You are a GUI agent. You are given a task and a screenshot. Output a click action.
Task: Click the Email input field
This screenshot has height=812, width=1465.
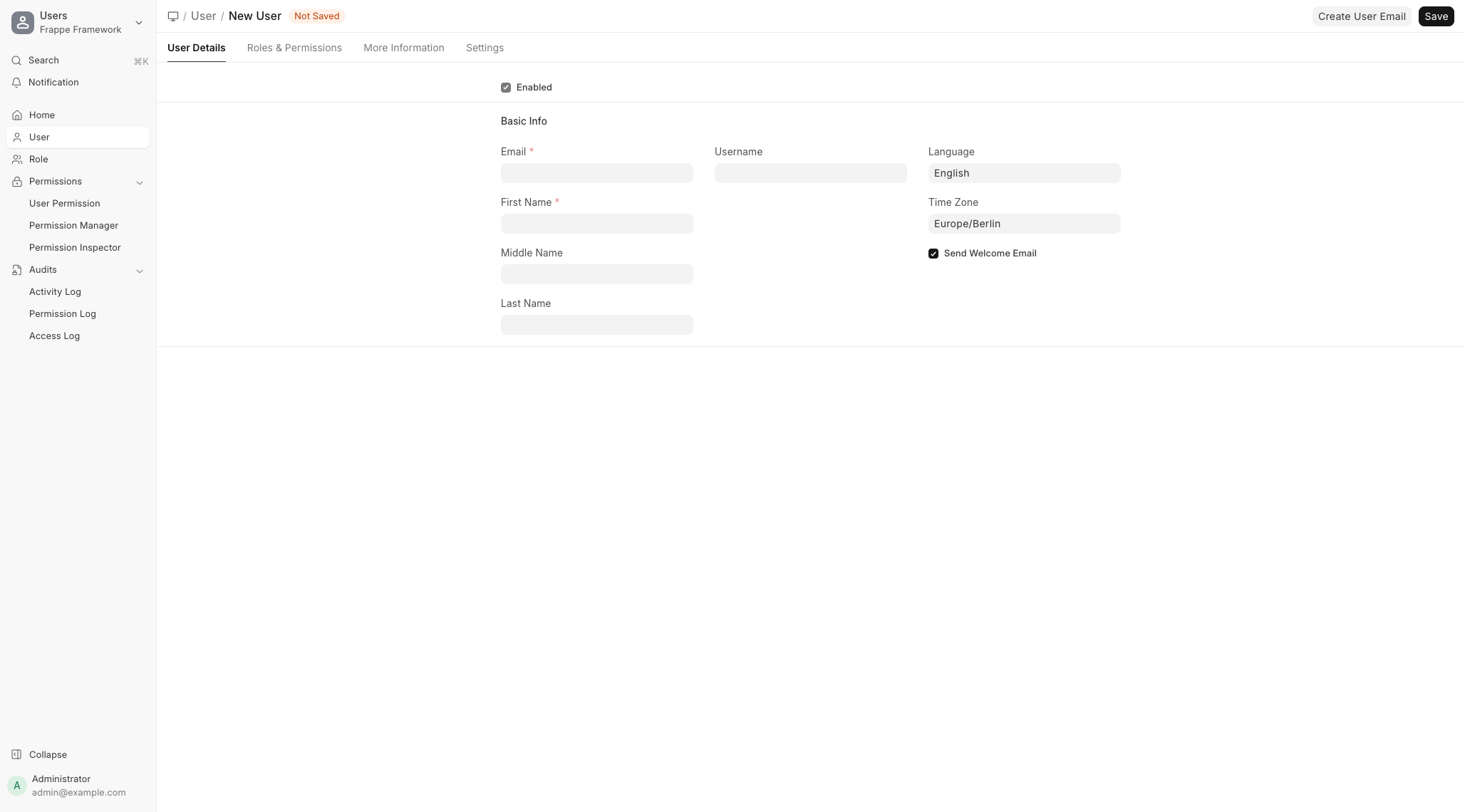597,173
